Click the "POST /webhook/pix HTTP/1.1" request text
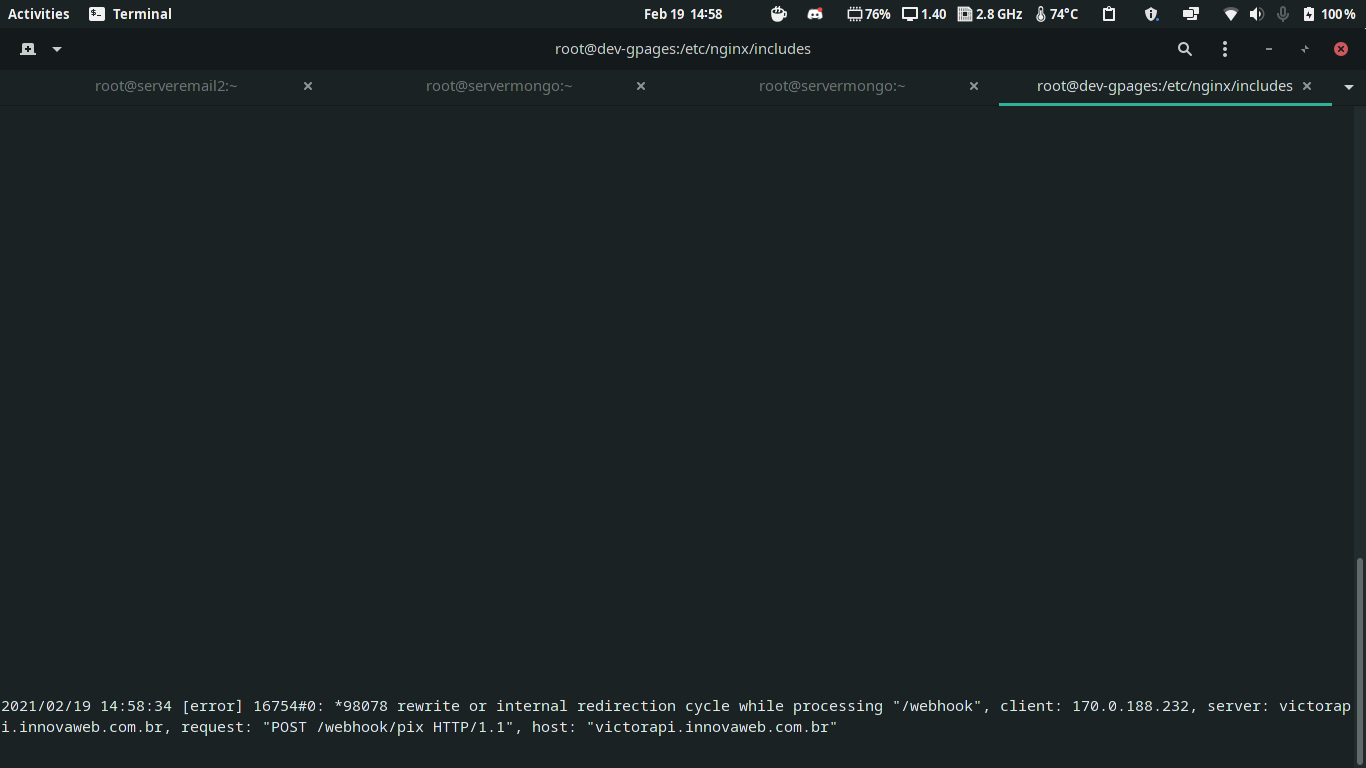The height and width of the screenshot is (768, 1366). click(388, 727)
